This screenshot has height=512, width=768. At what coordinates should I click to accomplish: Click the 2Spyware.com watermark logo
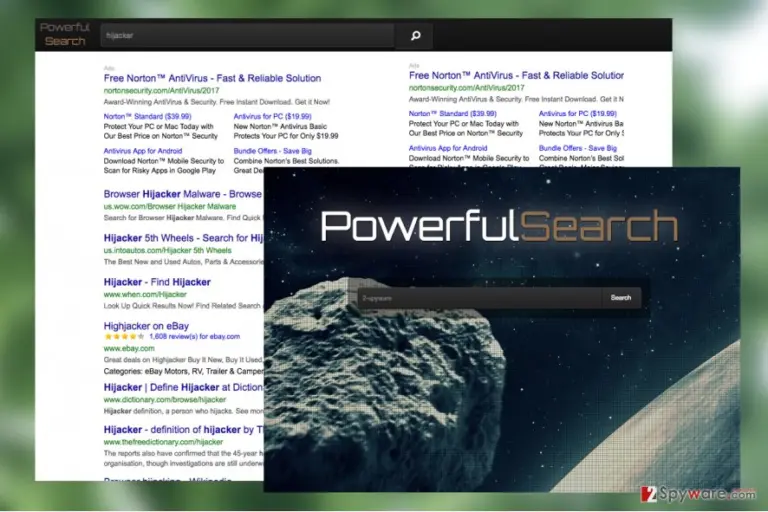point(698,493)
